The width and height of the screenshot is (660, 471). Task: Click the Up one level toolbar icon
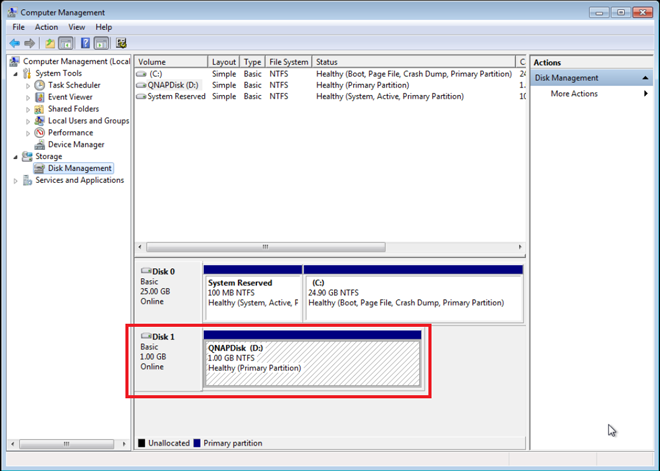(50, 43)
